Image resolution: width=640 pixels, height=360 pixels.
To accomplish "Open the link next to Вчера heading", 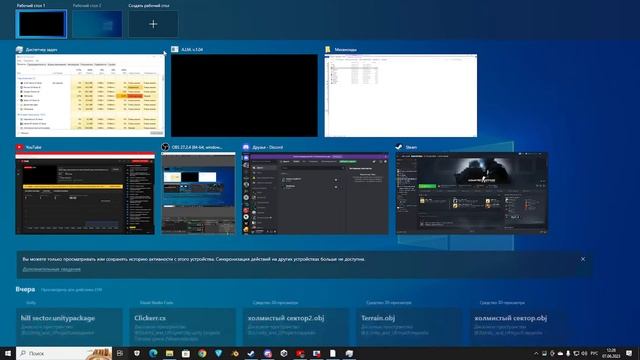I will pos(71,290).
